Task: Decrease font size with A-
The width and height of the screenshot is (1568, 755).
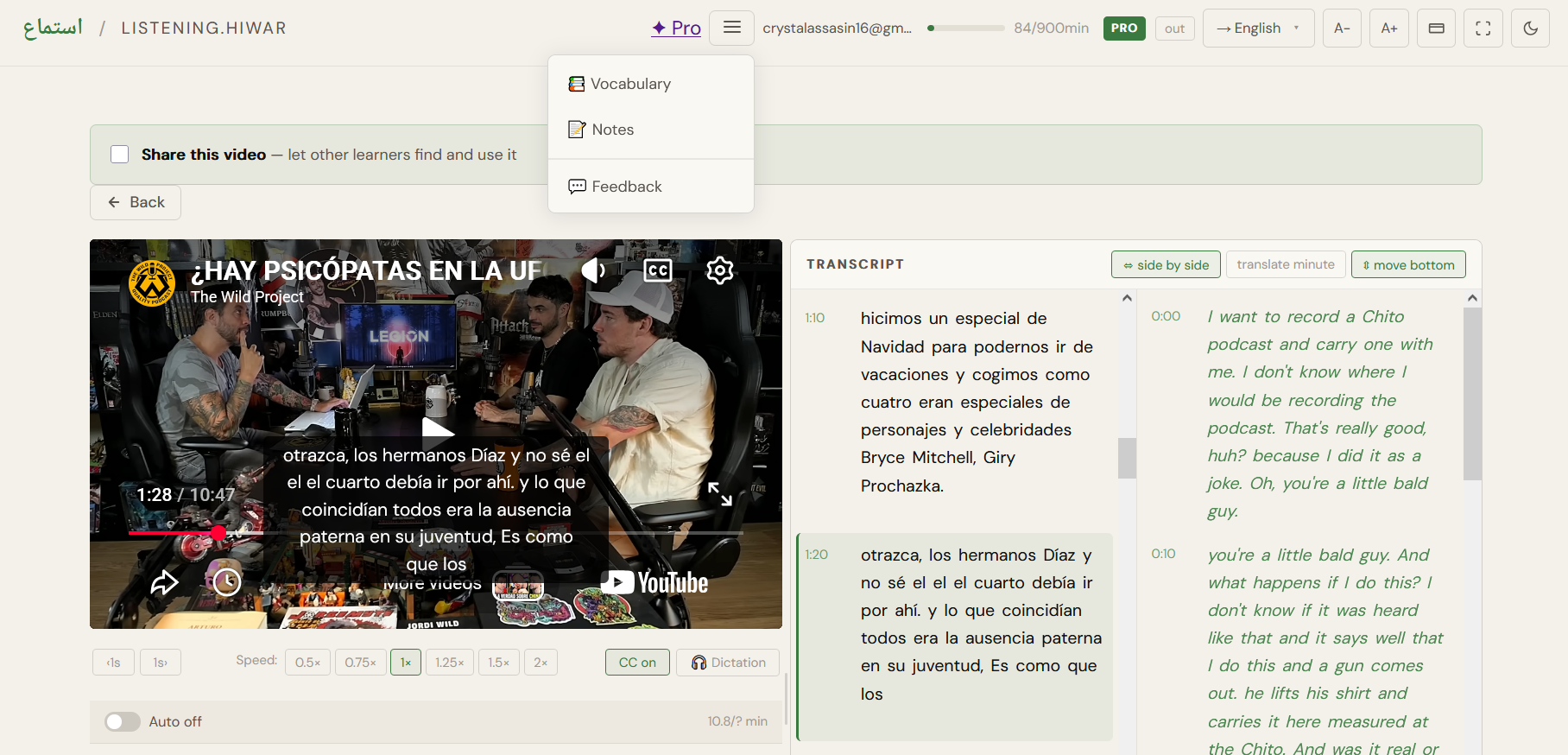Action: pyautogui.click(x=1342, y=29)
